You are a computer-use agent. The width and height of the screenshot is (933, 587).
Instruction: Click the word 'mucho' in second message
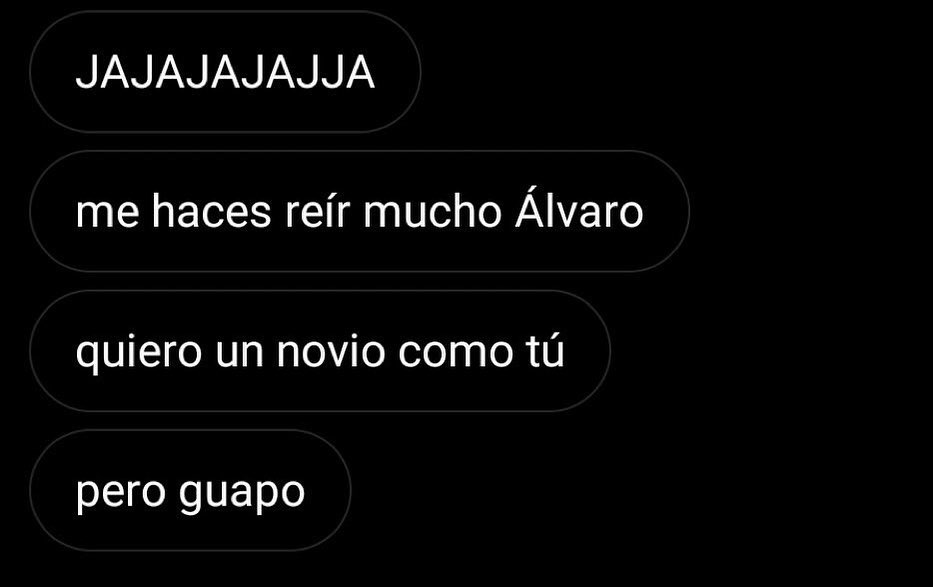(x=433, y=211)
